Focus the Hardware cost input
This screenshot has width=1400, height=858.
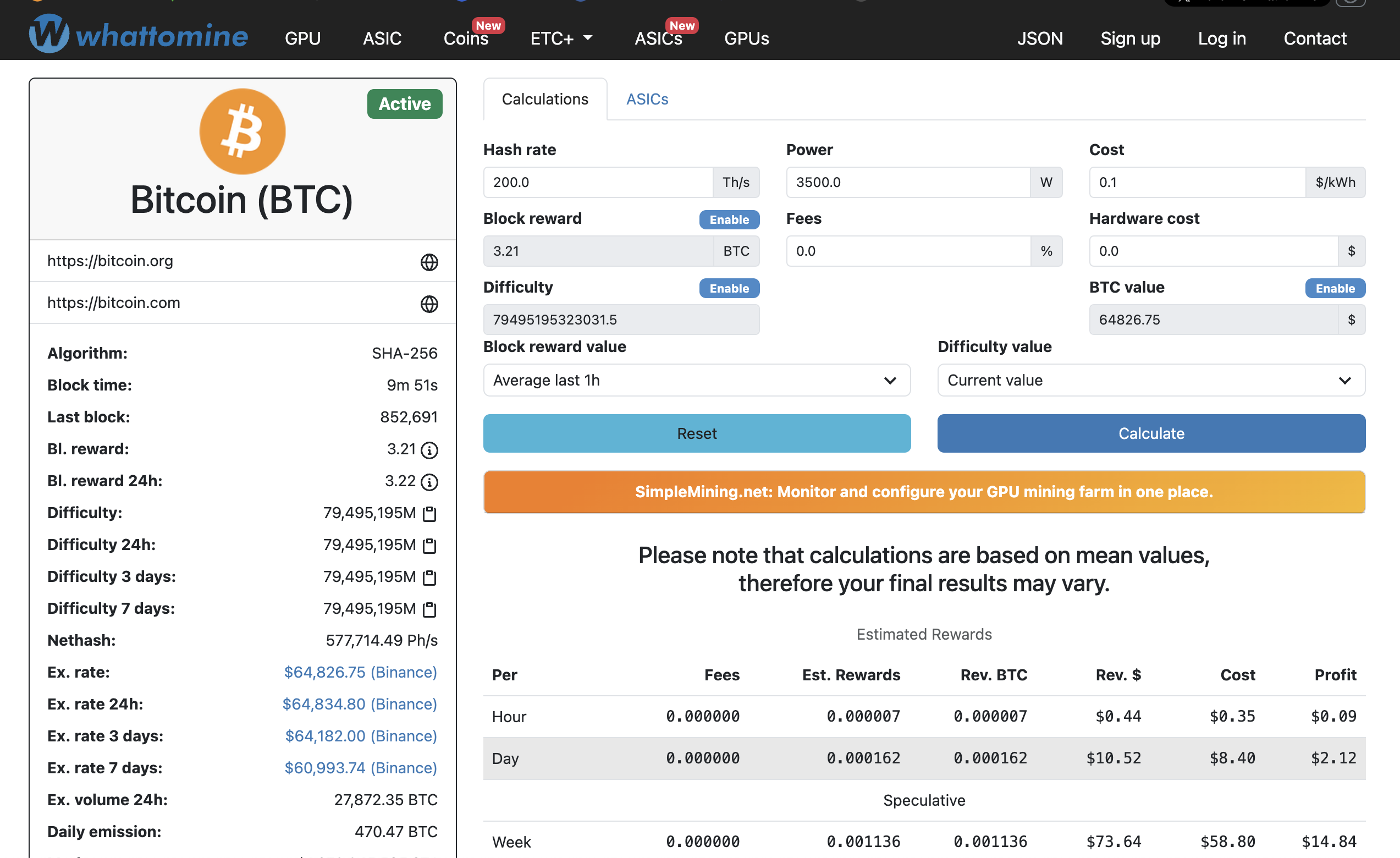[x=1213, y=251]
